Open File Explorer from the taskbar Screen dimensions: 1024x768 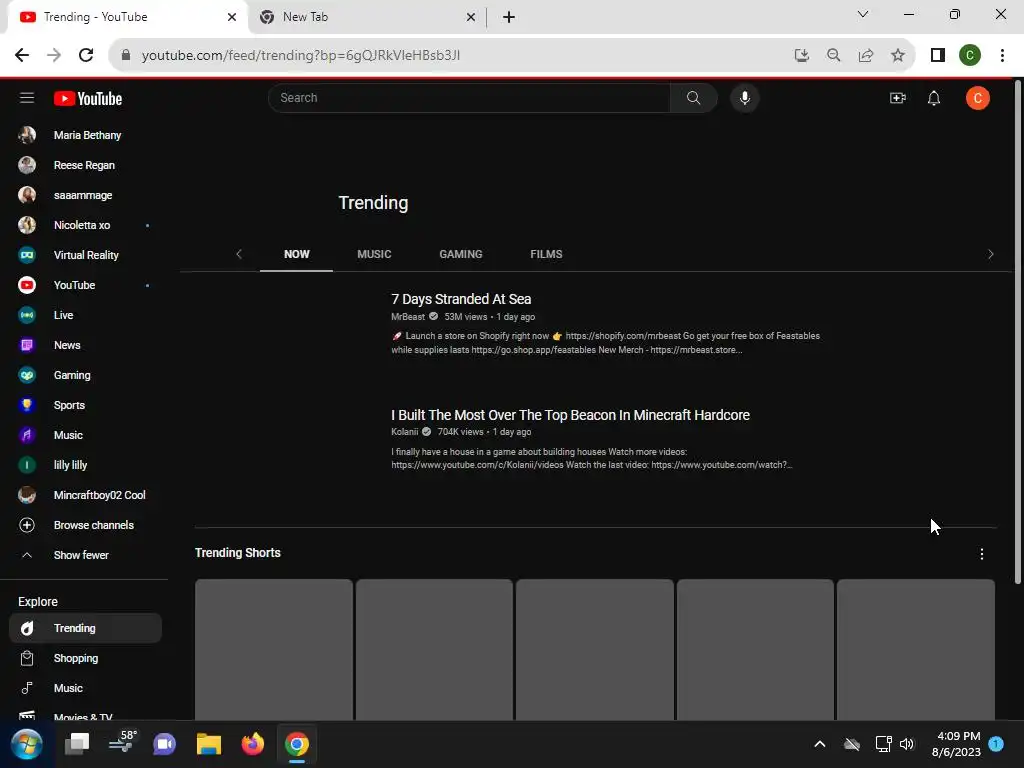209,744
